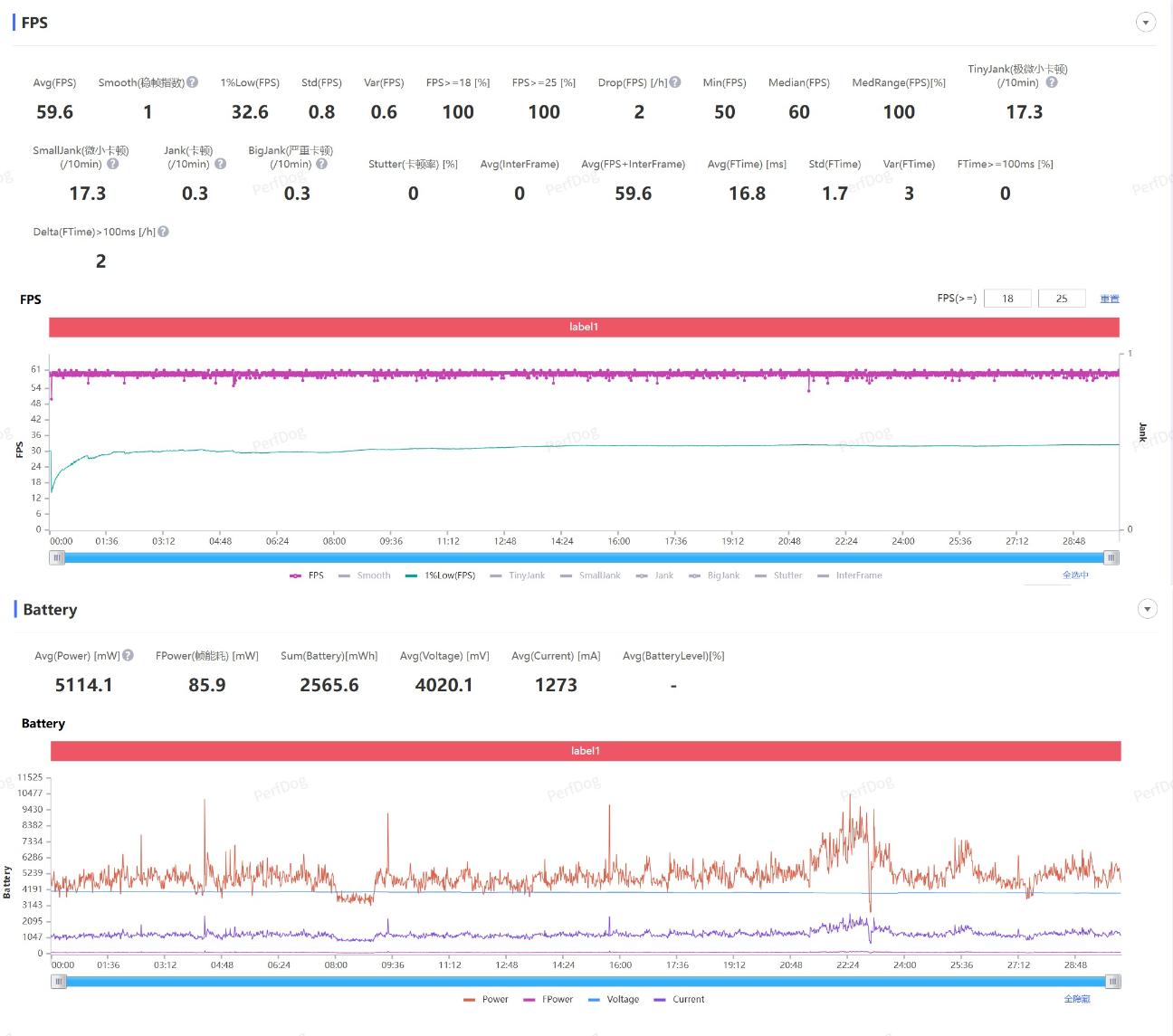
Task: Click the 重置 reset link
Action: click(x=1110, y=299)
